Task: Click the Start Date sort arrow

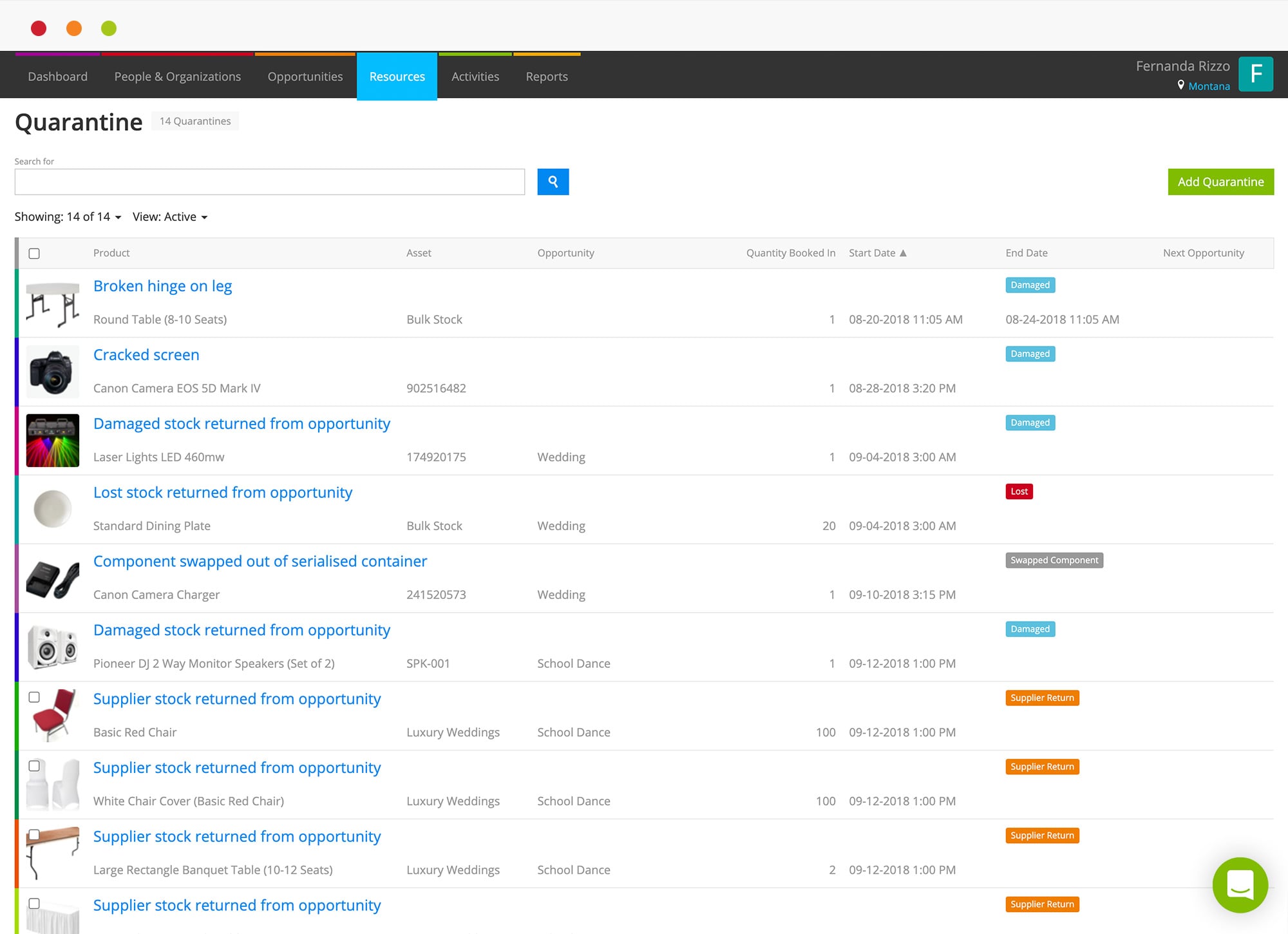Action: 903,253
